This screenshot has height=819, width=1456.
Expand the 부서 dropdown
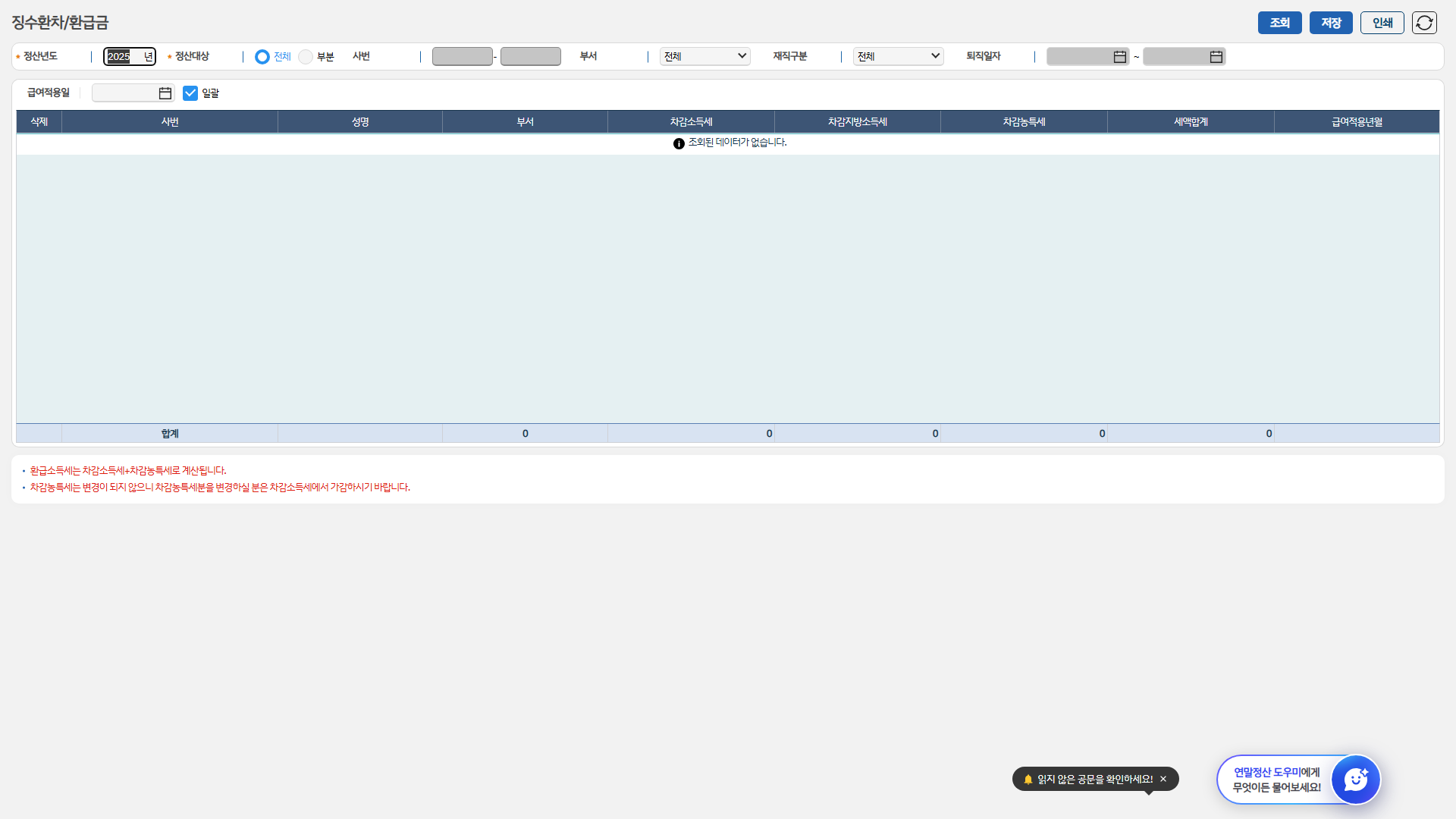pyautogui.click(x=704, y=57)
